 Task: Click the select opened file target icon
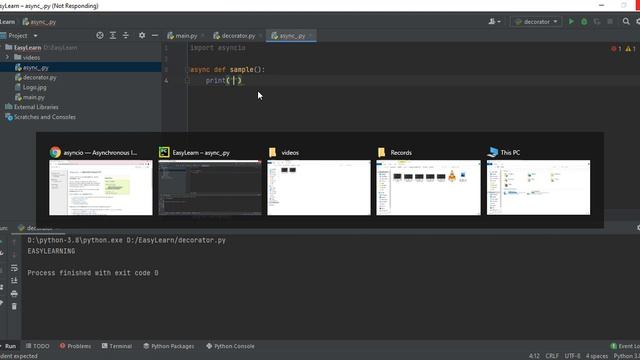coord(100,36)
